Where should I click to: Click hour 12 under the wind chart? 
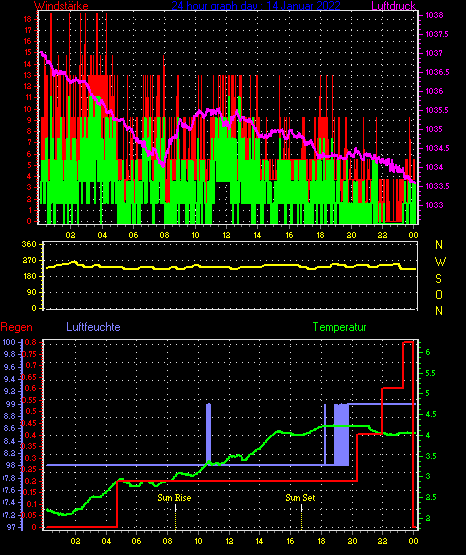pos(226,235)
